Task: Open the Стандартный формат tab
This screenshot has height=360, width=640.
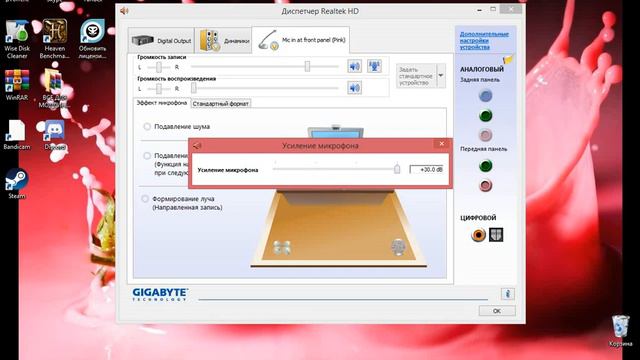Action: tap(220, 104)
